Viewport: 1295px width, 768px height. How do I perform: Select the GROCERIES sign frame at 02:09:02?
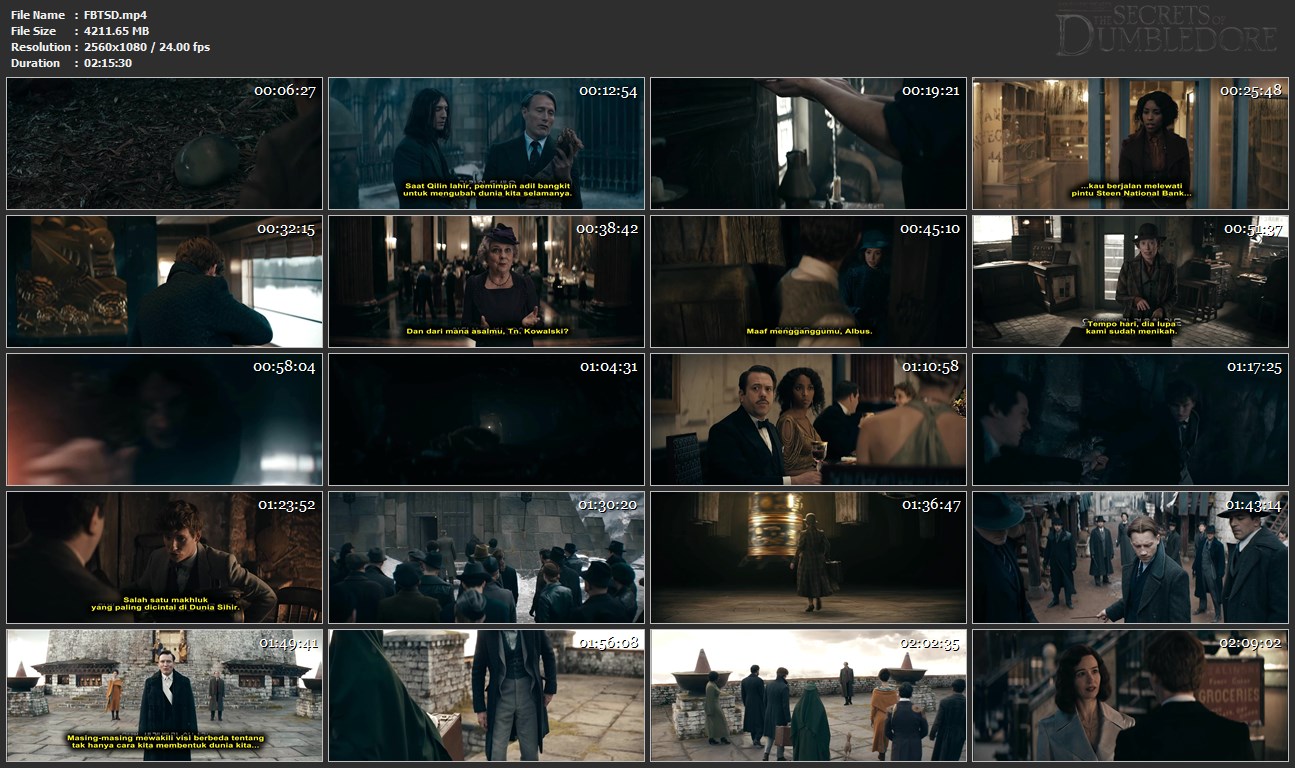(1131, 696)
